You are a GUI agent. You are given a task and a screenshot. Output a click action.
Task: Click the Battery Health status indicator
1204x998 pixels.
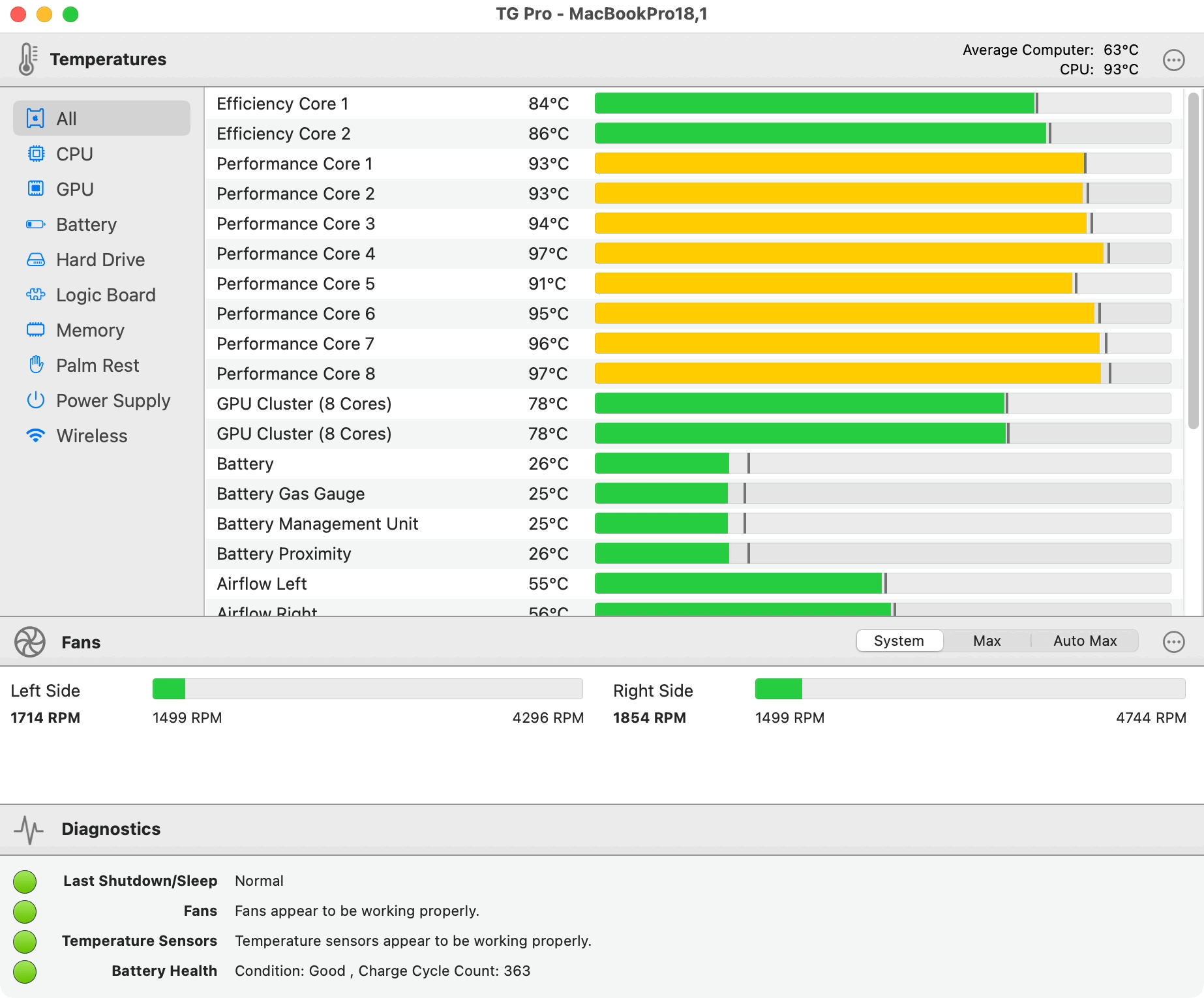[x=25, y=971]
